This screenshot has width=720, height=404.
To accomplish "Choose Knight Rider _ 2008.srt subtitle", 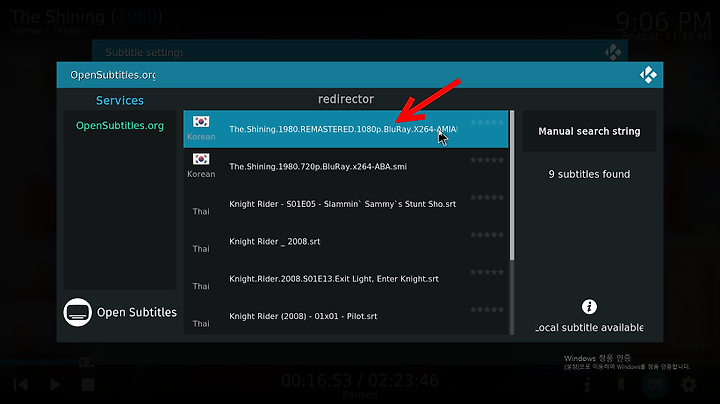I will point(345,241).
